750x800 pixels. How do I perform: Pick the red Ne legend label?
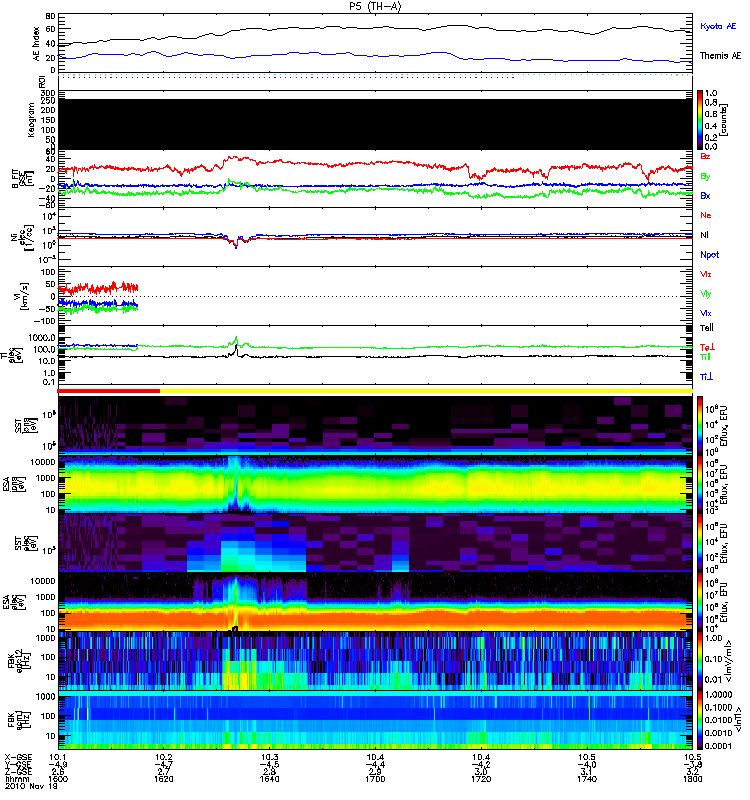706,215
